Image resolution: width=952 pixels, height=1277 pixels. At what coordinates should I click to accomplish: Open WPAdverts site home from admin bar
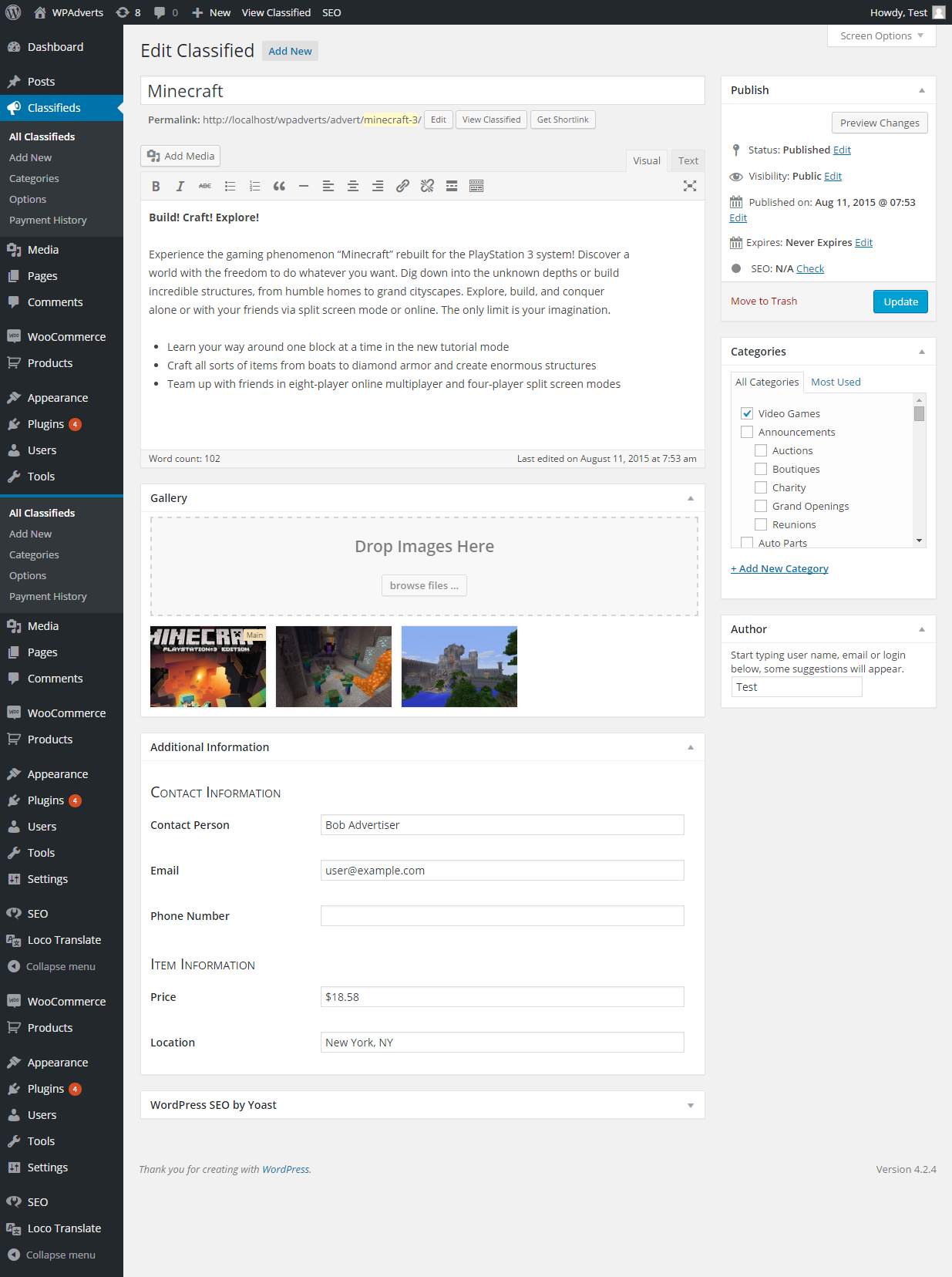click(69, 12)
